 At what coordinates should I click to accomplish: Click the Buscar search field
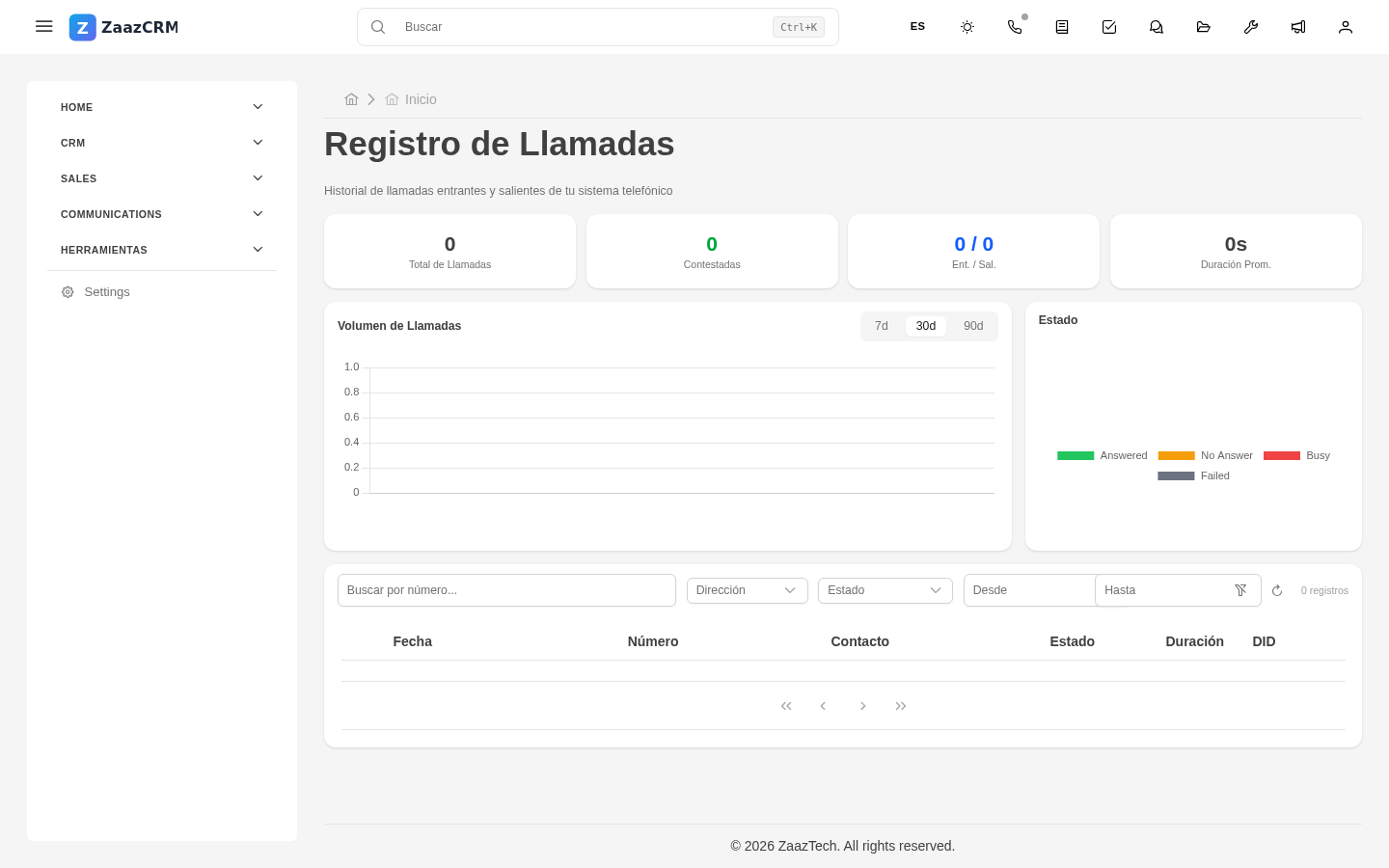598,27
